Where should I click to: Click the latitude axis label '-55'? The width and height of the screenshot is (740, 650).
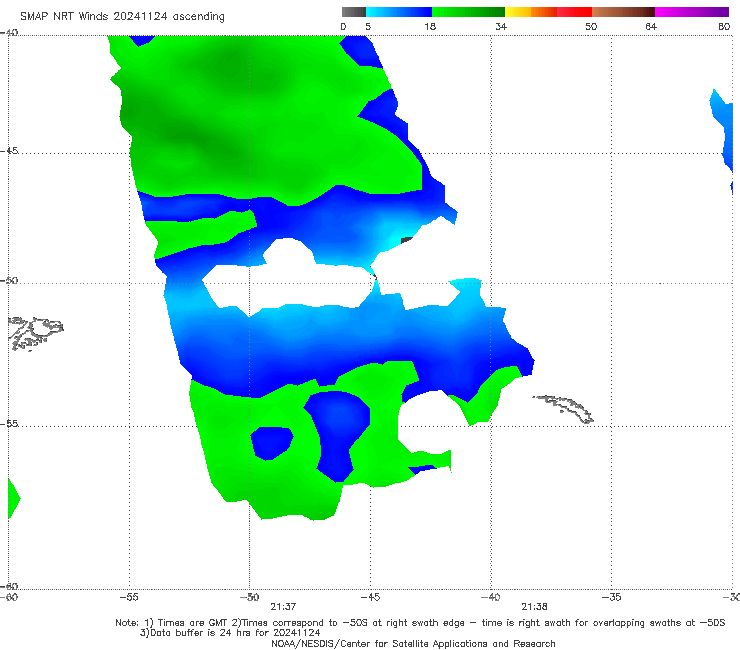[9, 423]
